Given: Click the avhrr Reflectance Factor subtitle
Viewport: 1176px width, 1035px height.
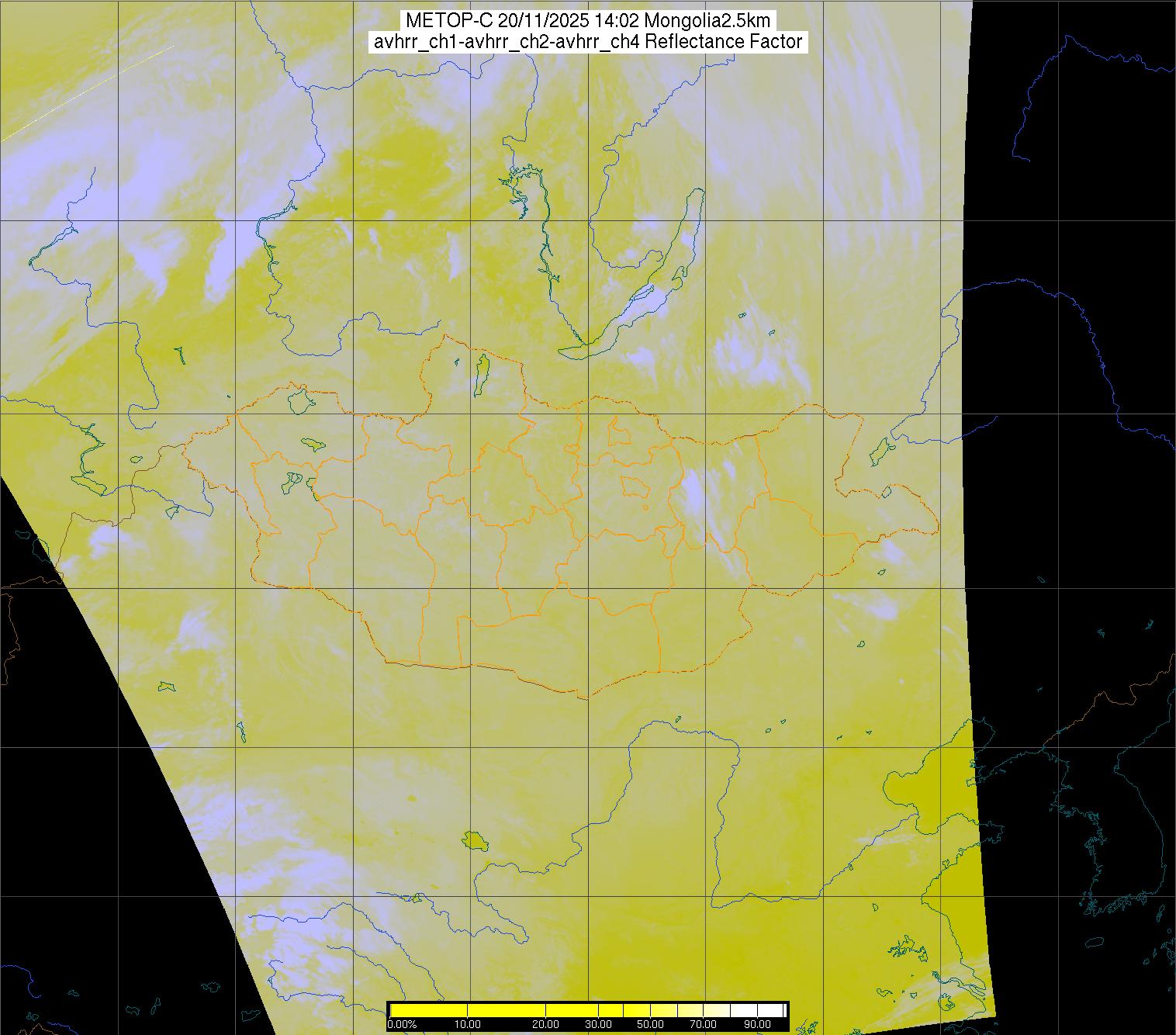Looking at the screenshot, I should click(587, 42).
